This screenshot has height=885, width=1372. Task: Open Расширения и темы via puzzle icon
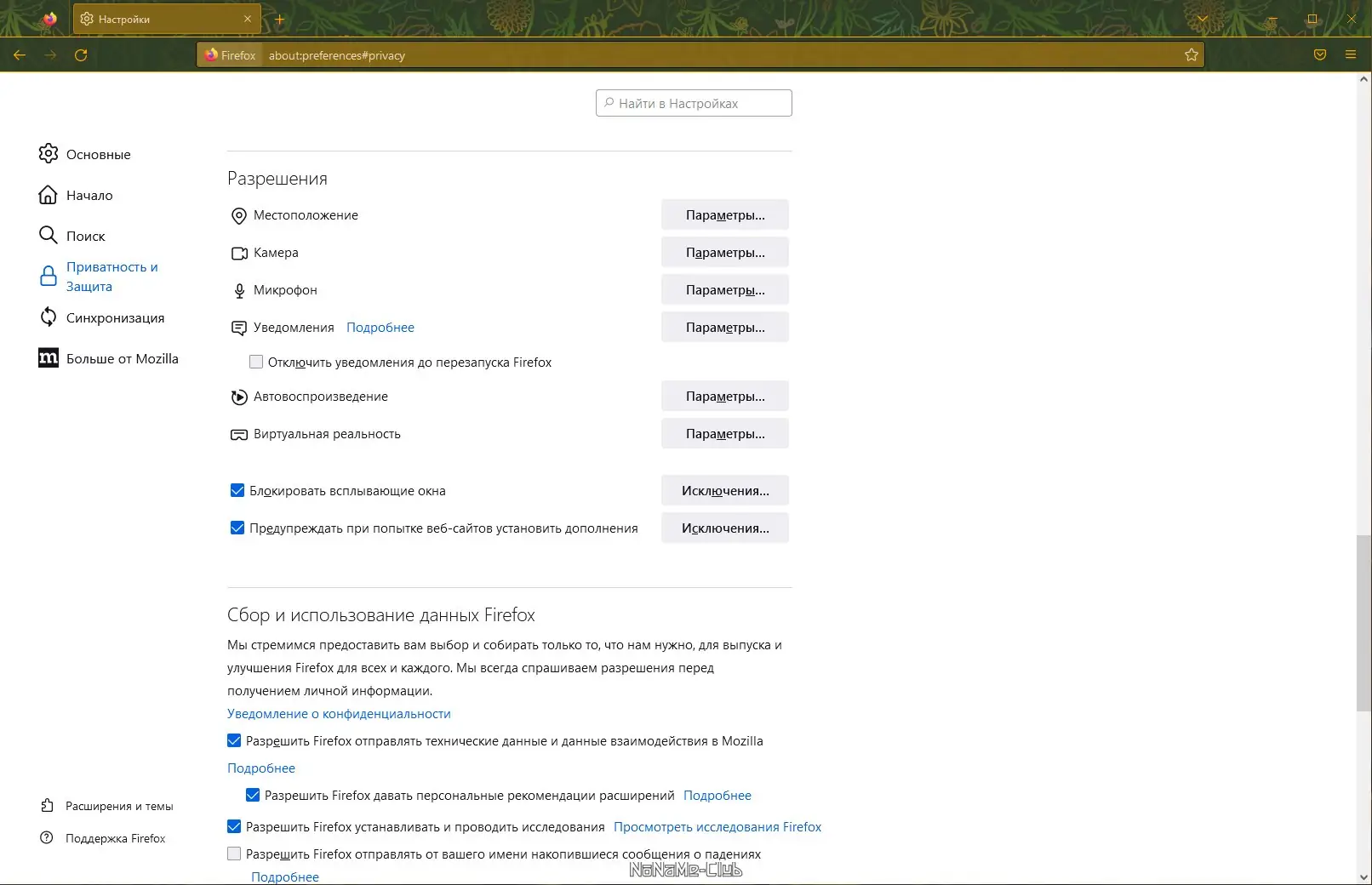click(x=49, y=805)
